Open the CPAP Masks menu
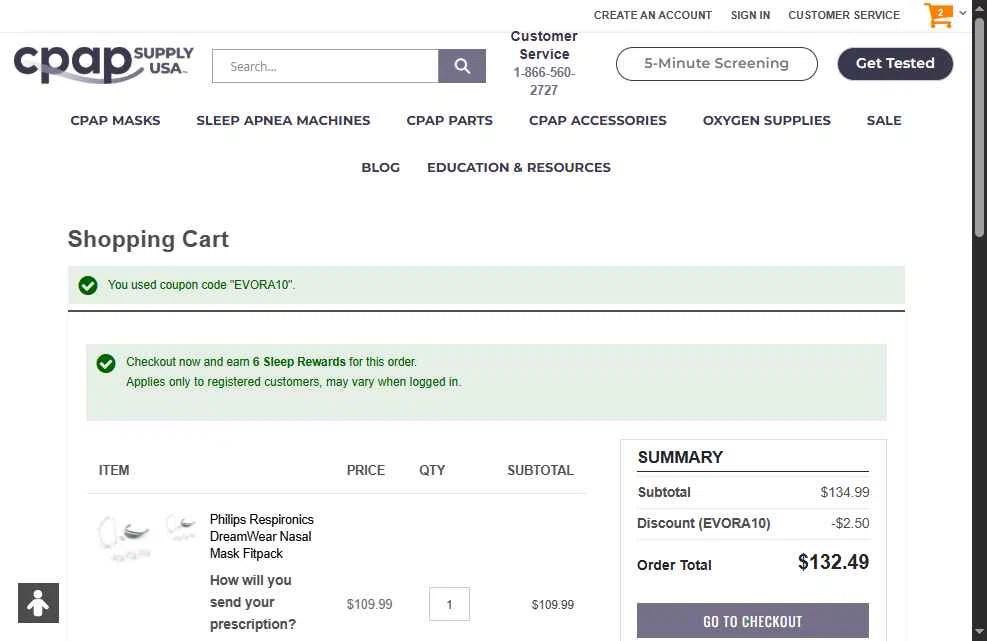The height and width of the screenshot is (641, 987). coord(115,120)
